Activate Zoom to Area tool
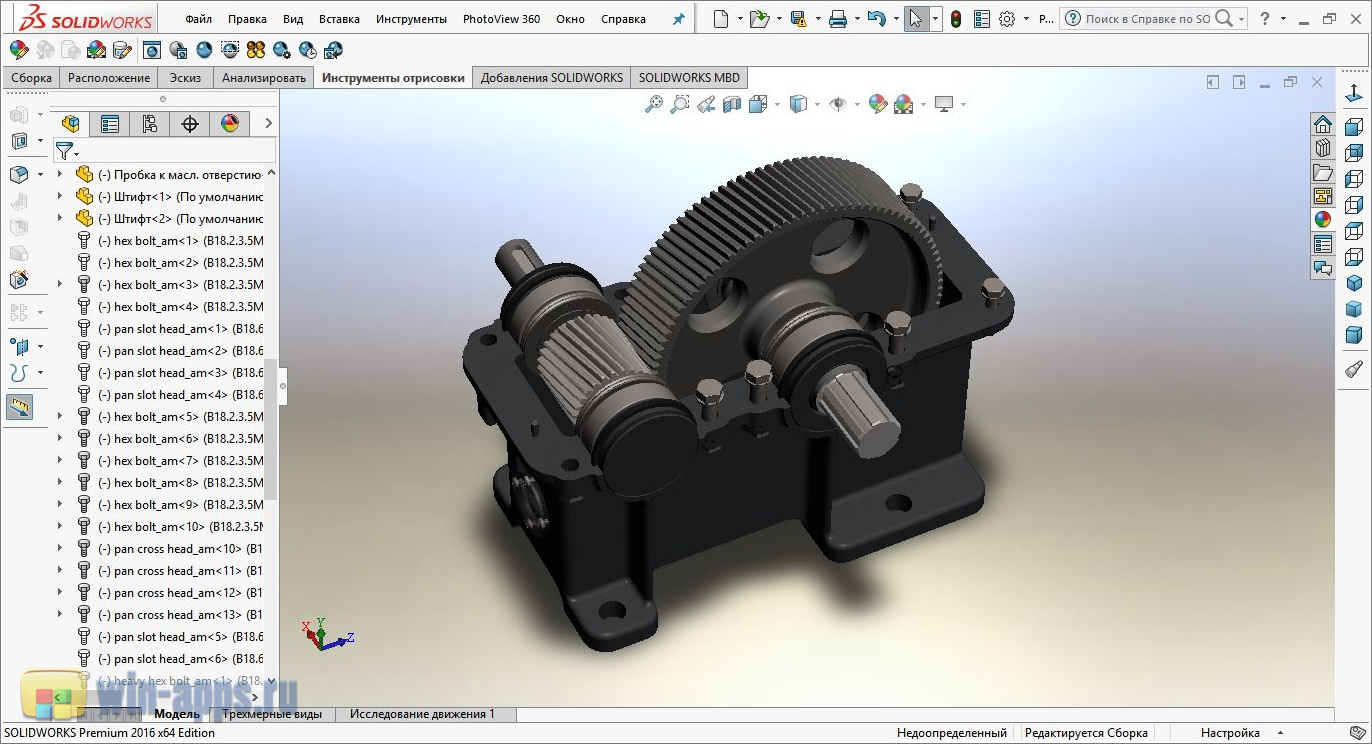 (680, 103)
